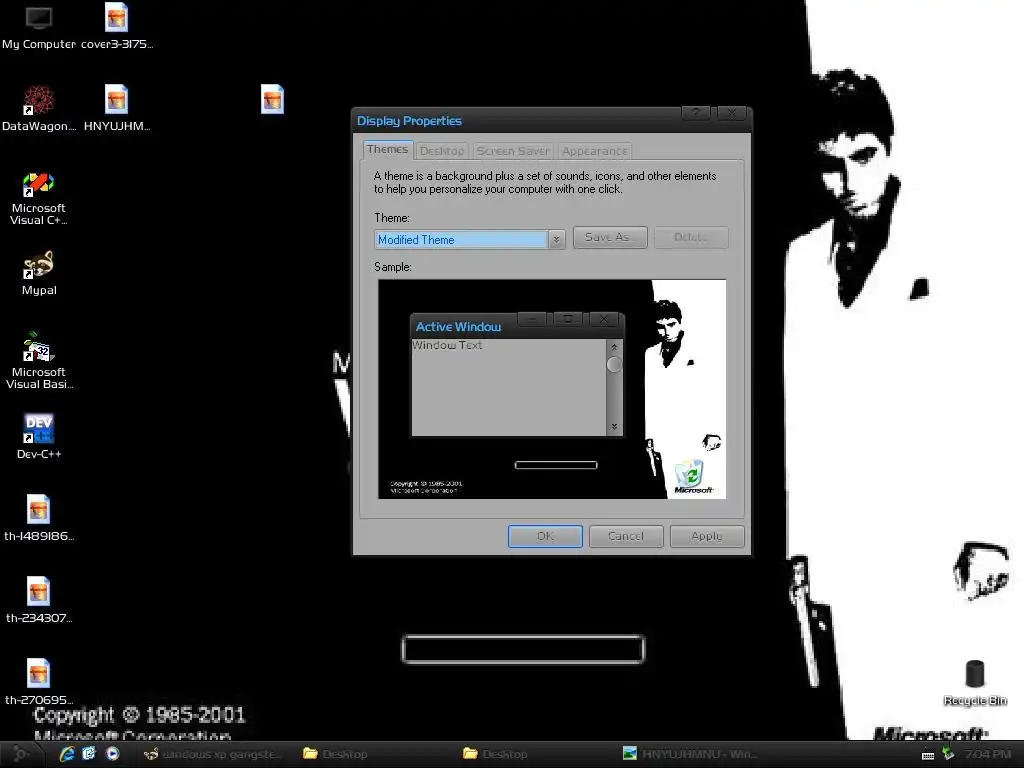The height and width of the screenshot is (768, 1024).
Task: Select the unlabeled image file on desktop
Action: click(272, 99)
